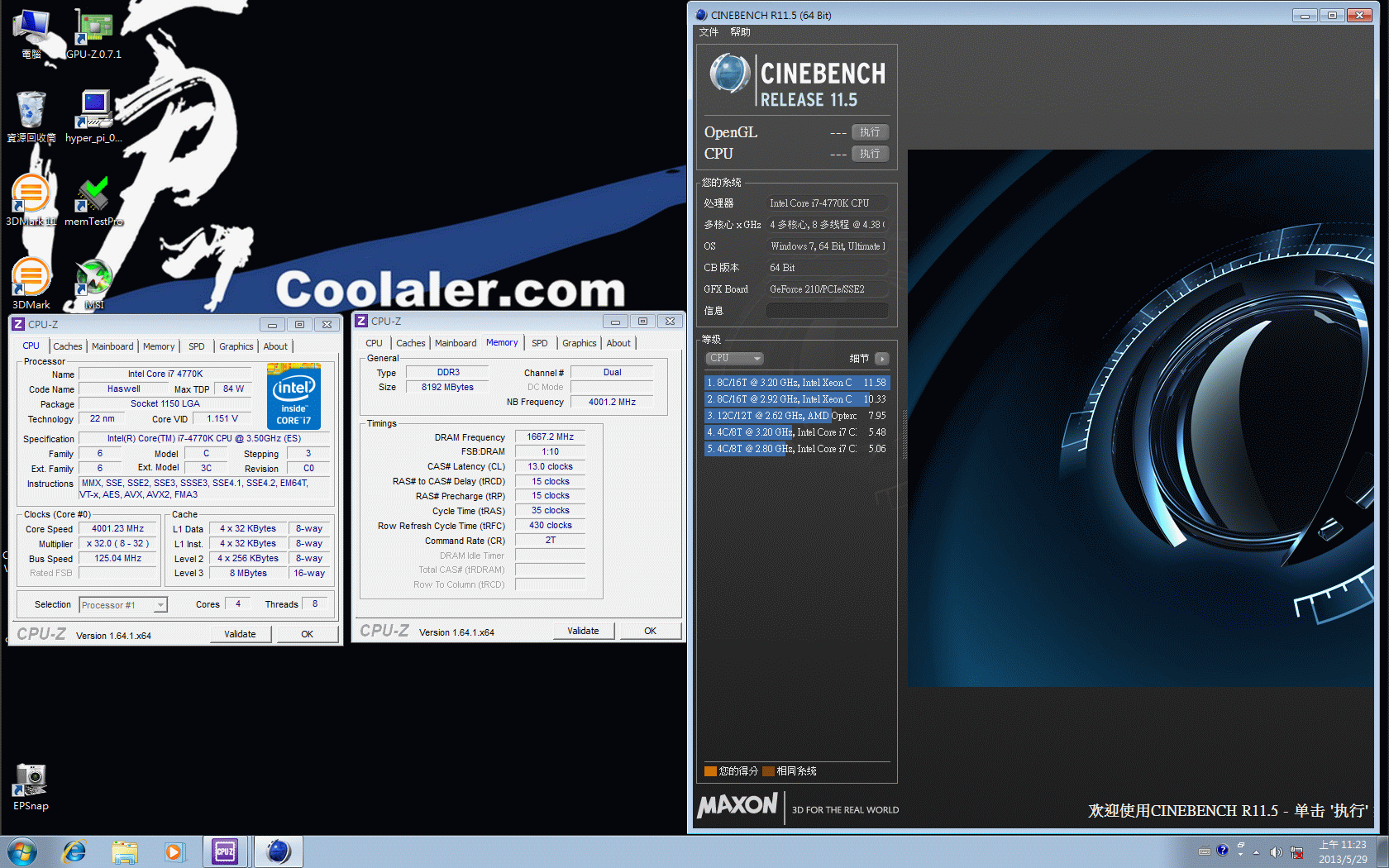Click the Intel Core i7 4770K name field
Viewport: 1389px width, 868px height.
pos(165,374)
